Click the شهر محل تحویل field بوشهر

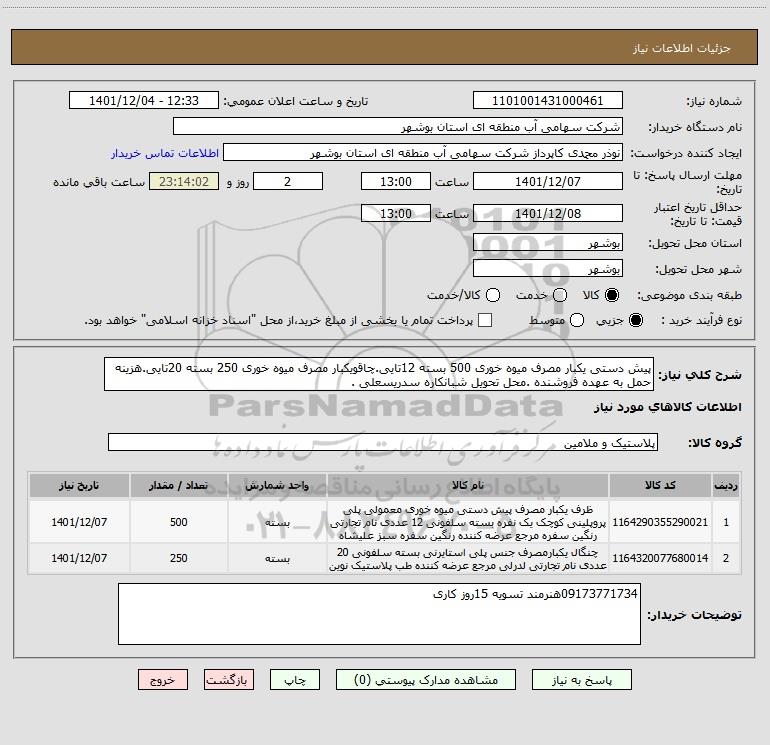[548, 268]
